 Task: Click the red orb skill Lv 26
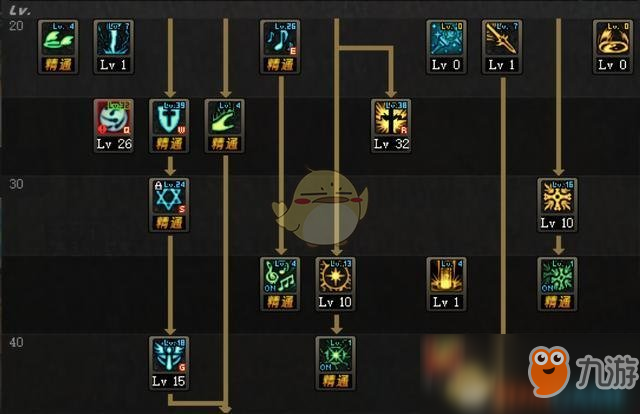click(x=114, y=126)
